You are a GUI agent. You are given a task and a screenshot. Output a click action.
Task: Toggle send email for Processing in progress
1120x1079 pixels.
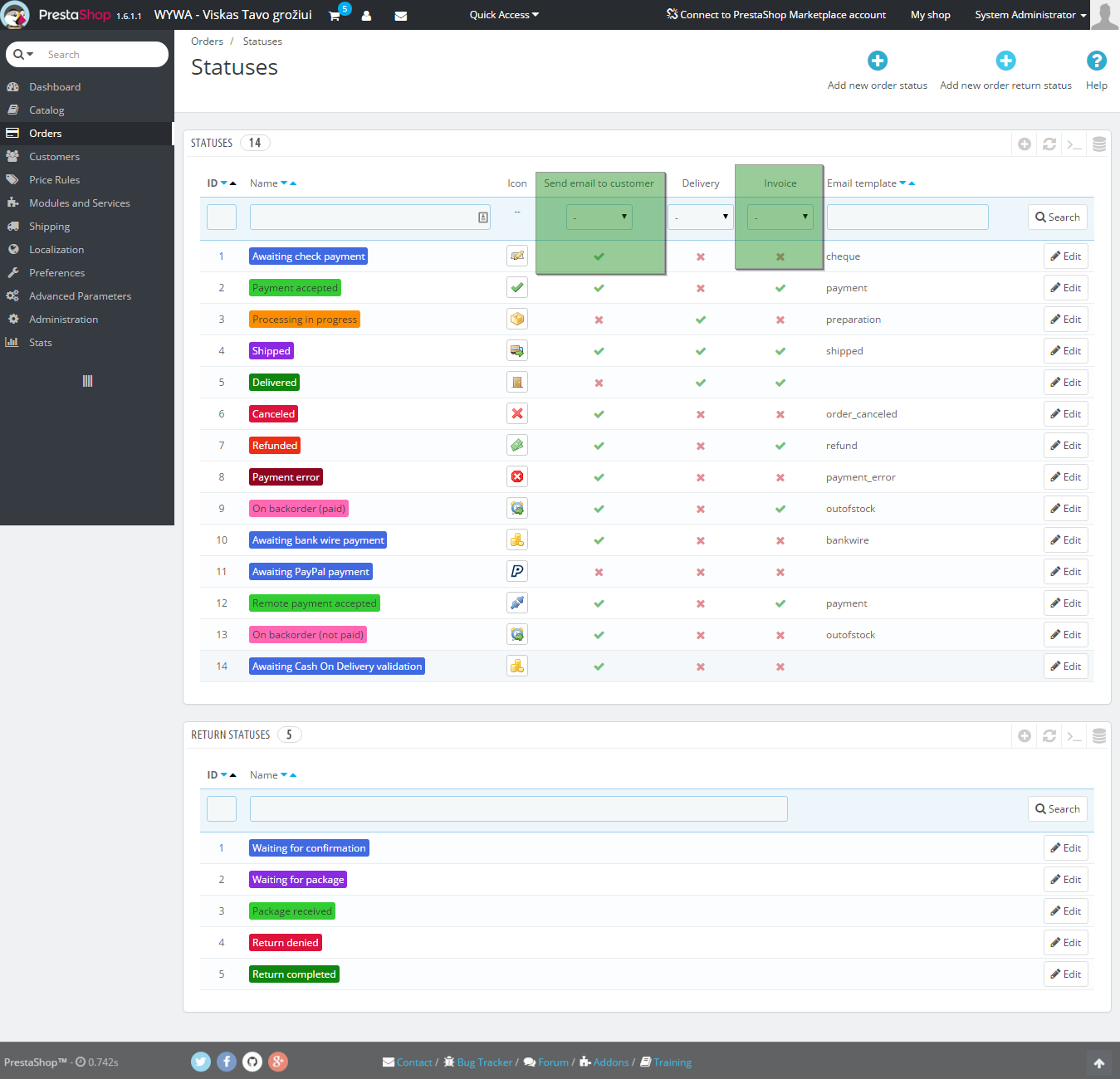(599, 320)
